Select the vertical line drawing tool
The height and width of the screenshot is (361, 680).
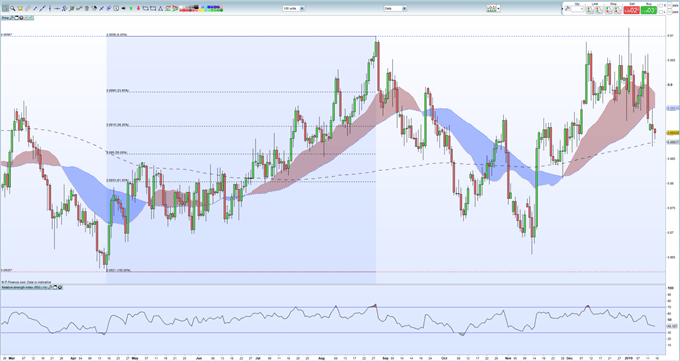(x=50, y=8)
